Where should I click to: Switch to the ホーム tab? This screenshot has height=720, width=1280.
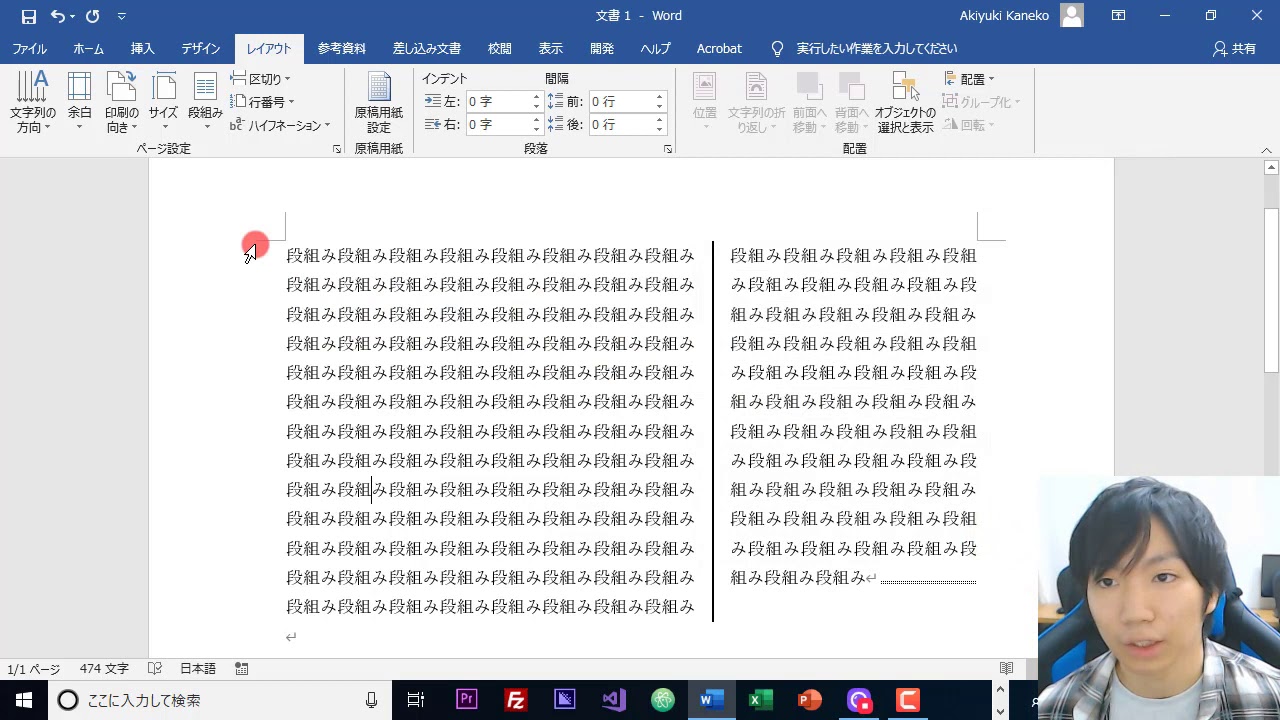coord(88,48)
